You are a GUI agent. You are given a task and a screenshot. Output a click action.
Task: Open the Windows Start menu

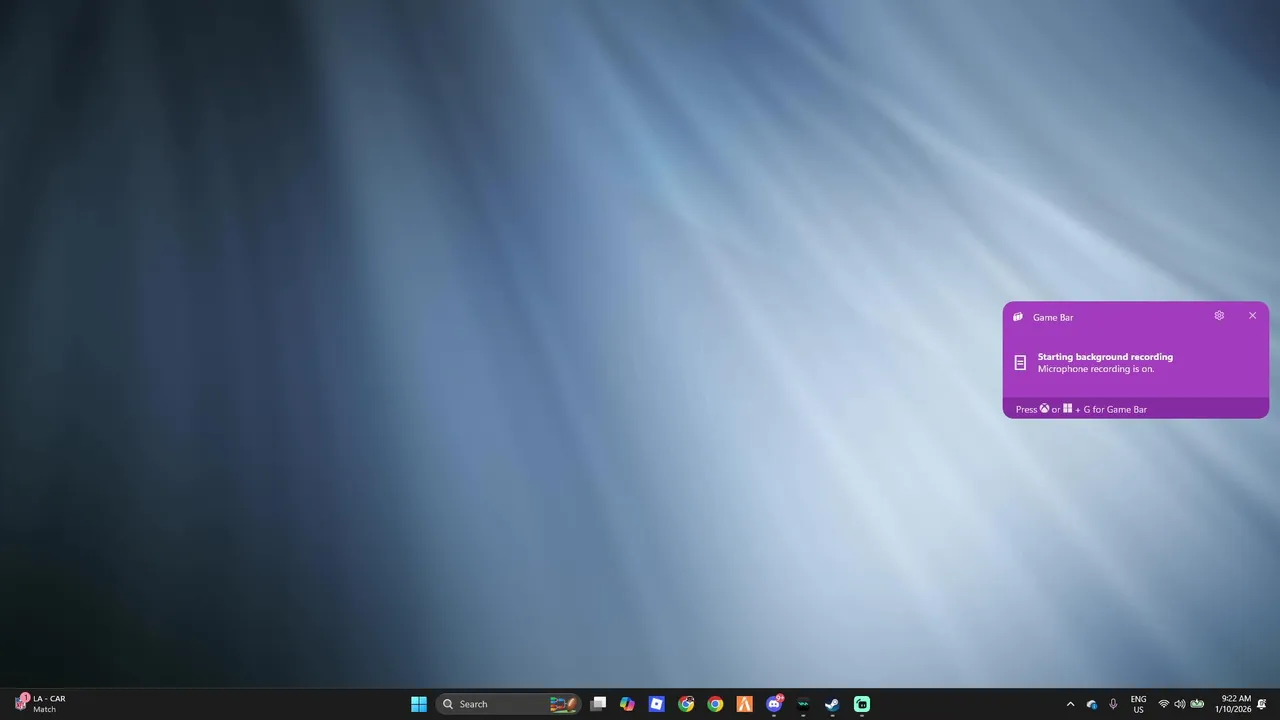(x=419, y=704)
